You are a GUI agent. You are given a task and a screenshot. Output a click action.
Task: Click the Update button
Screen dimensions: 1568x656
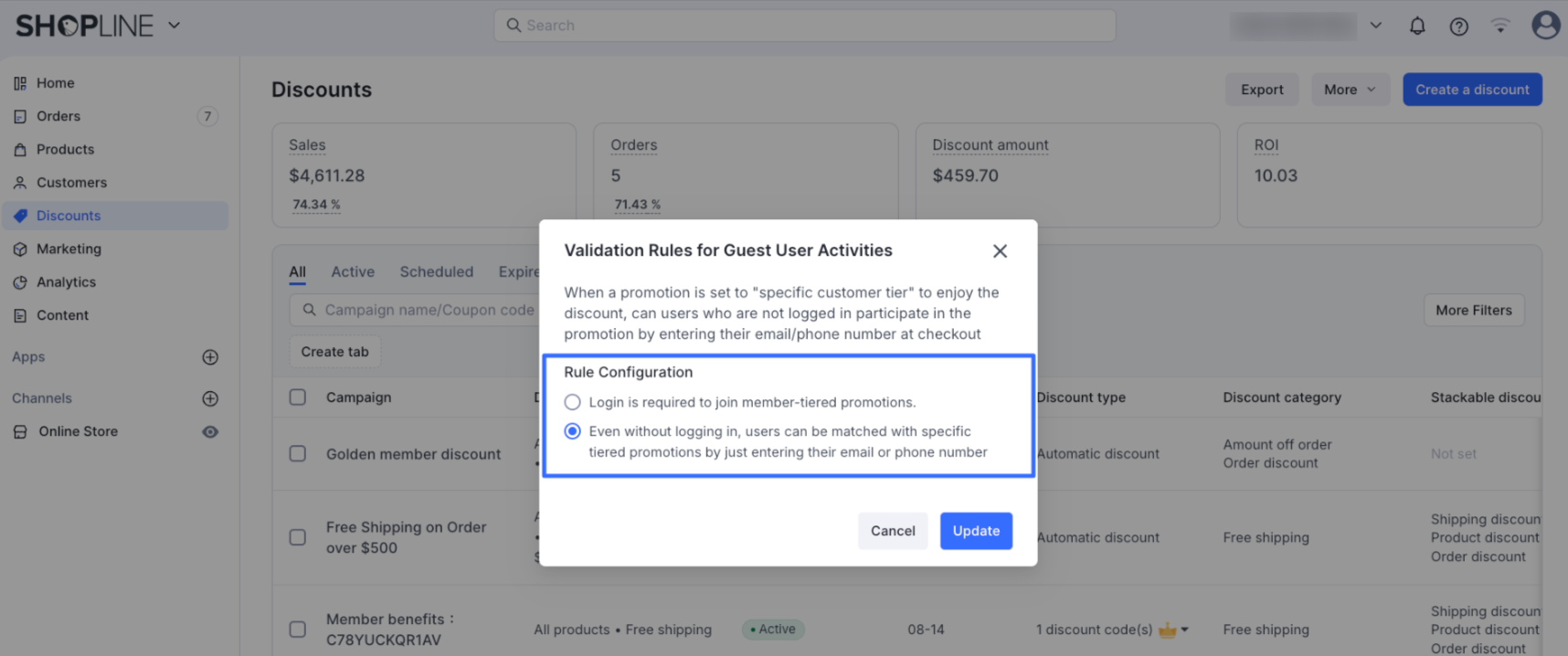click(x=976, y=531)
